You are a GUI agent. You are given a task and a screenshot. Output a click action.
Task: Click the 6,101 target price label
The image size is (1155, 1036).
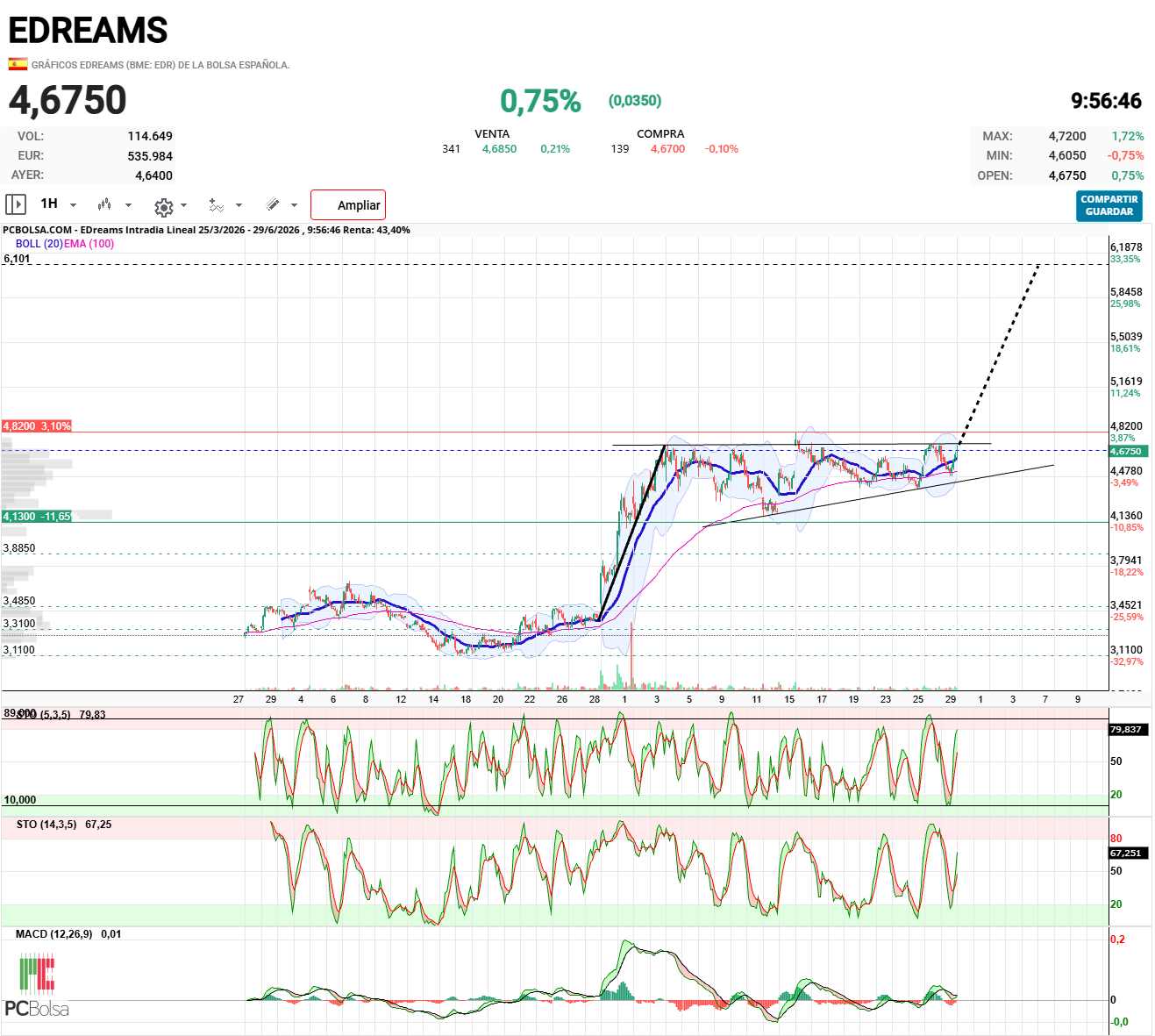pos(17,259)
